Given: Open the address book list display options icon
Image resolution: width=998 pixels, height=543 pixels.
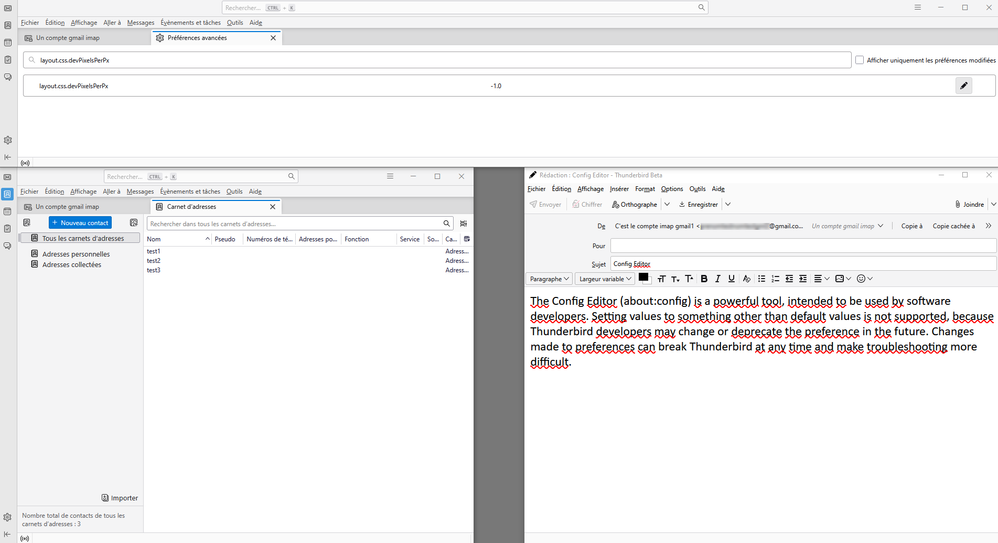Looking at the screenshot, I should coord(463,224).
